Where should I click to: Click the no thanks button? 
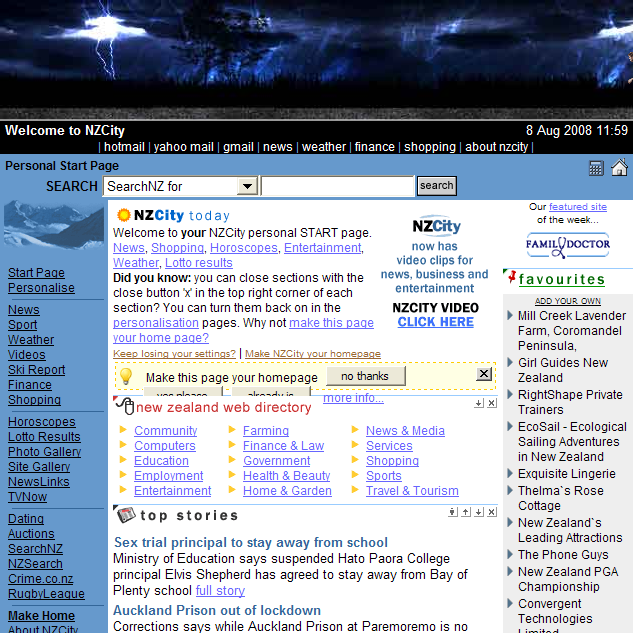click(x=365, y=376)
